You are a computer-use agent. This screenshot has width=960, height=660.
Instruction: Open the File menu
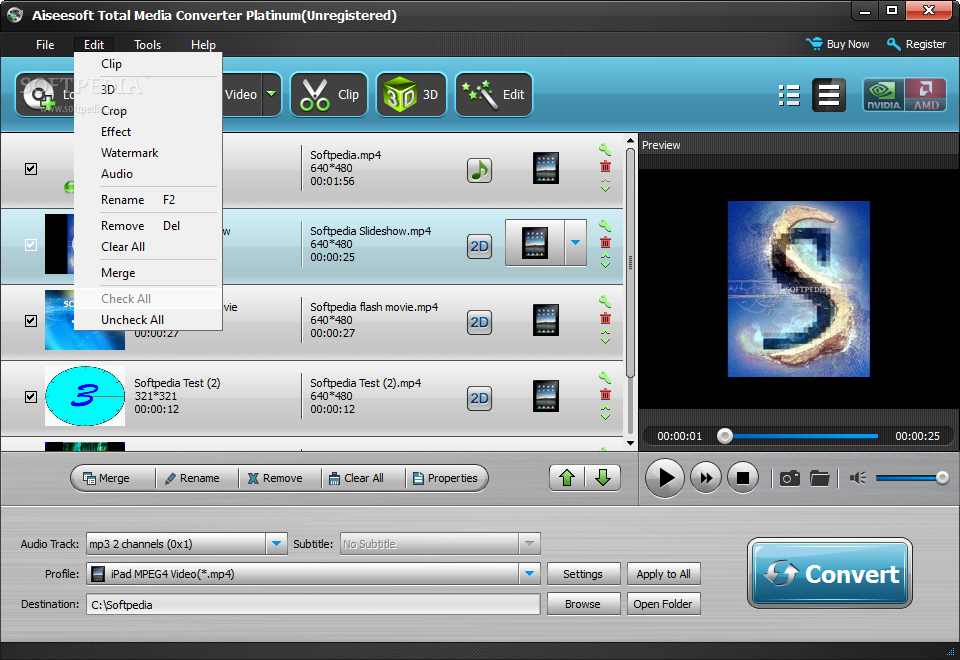pos(45,45)
